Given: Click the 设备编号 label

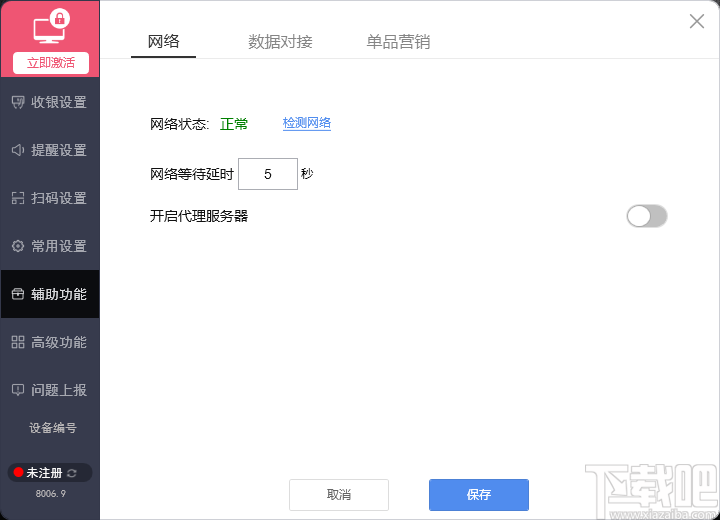Looking at the screenshot, I should click(x=53, y=428).
